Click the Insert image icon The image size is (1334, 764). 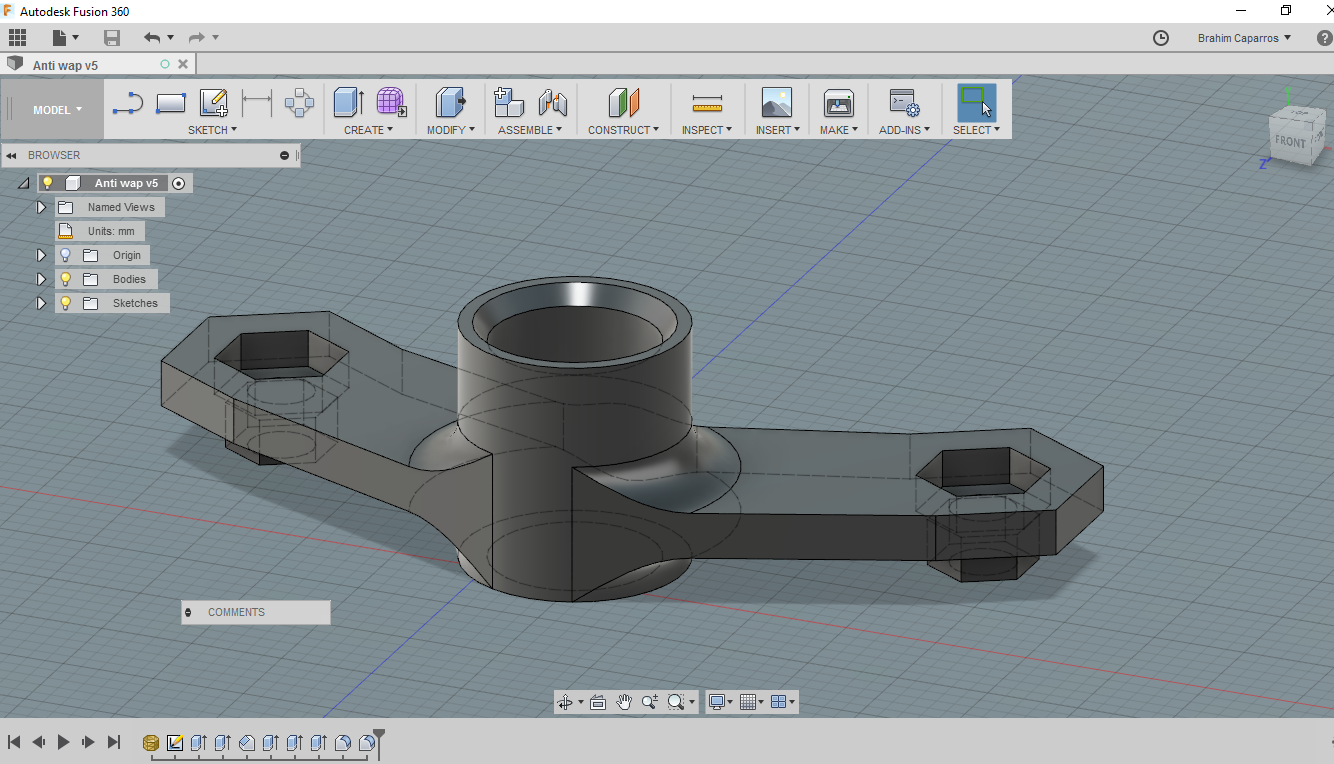click(x=776, y=102)
